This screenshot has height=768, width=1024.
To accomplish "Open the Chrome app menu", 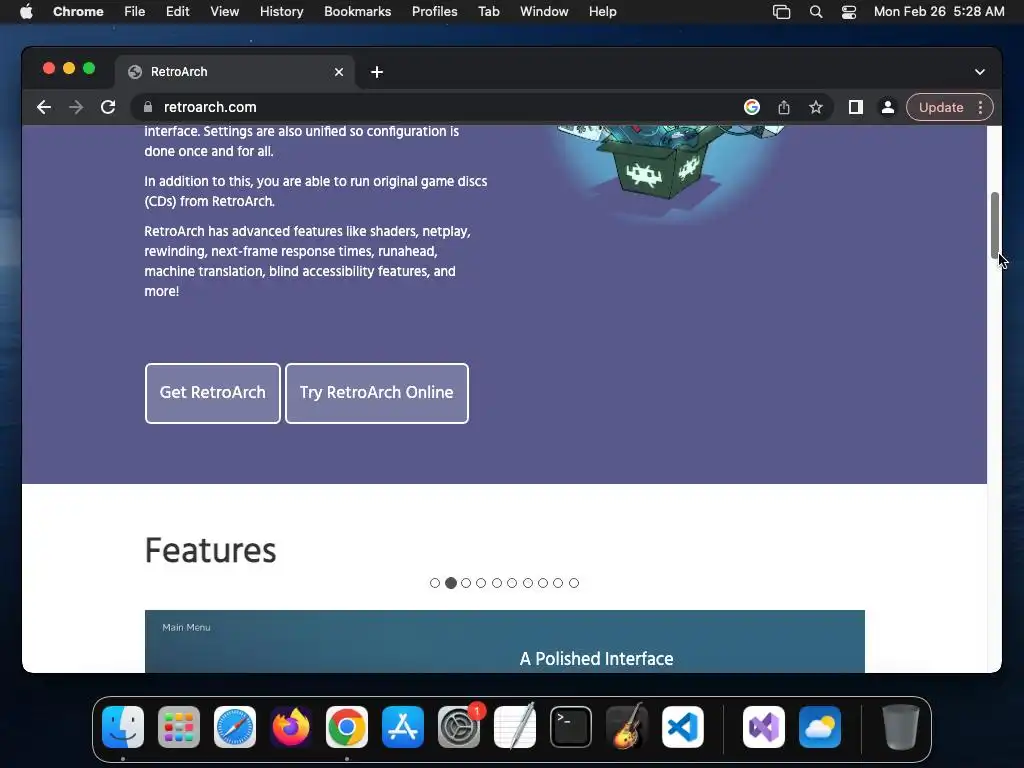I will click(78, 12).
